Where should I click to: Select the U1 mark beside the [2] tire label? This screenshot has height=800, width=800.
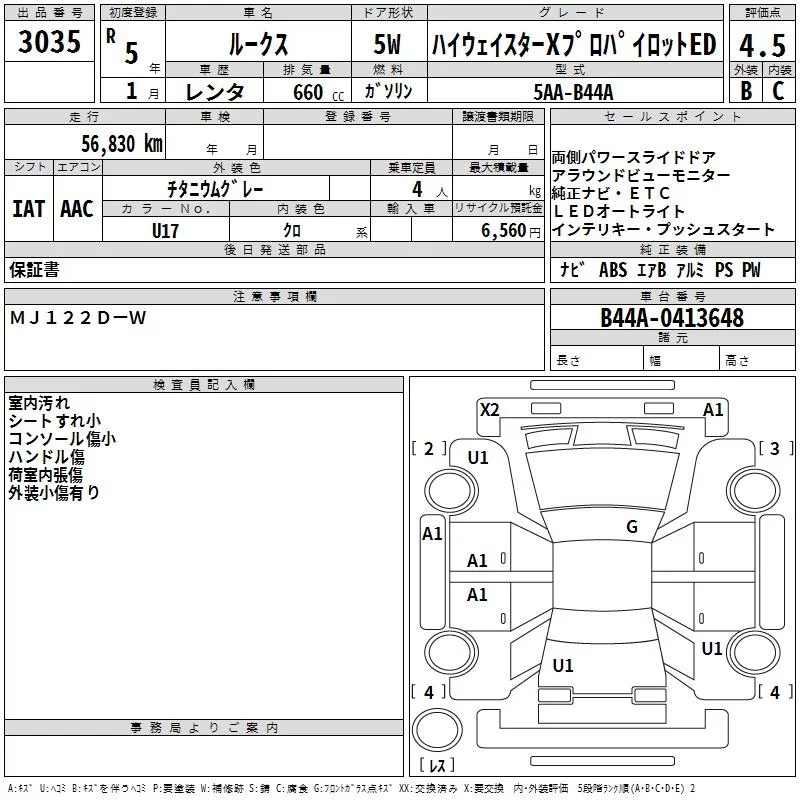point(478,458)
